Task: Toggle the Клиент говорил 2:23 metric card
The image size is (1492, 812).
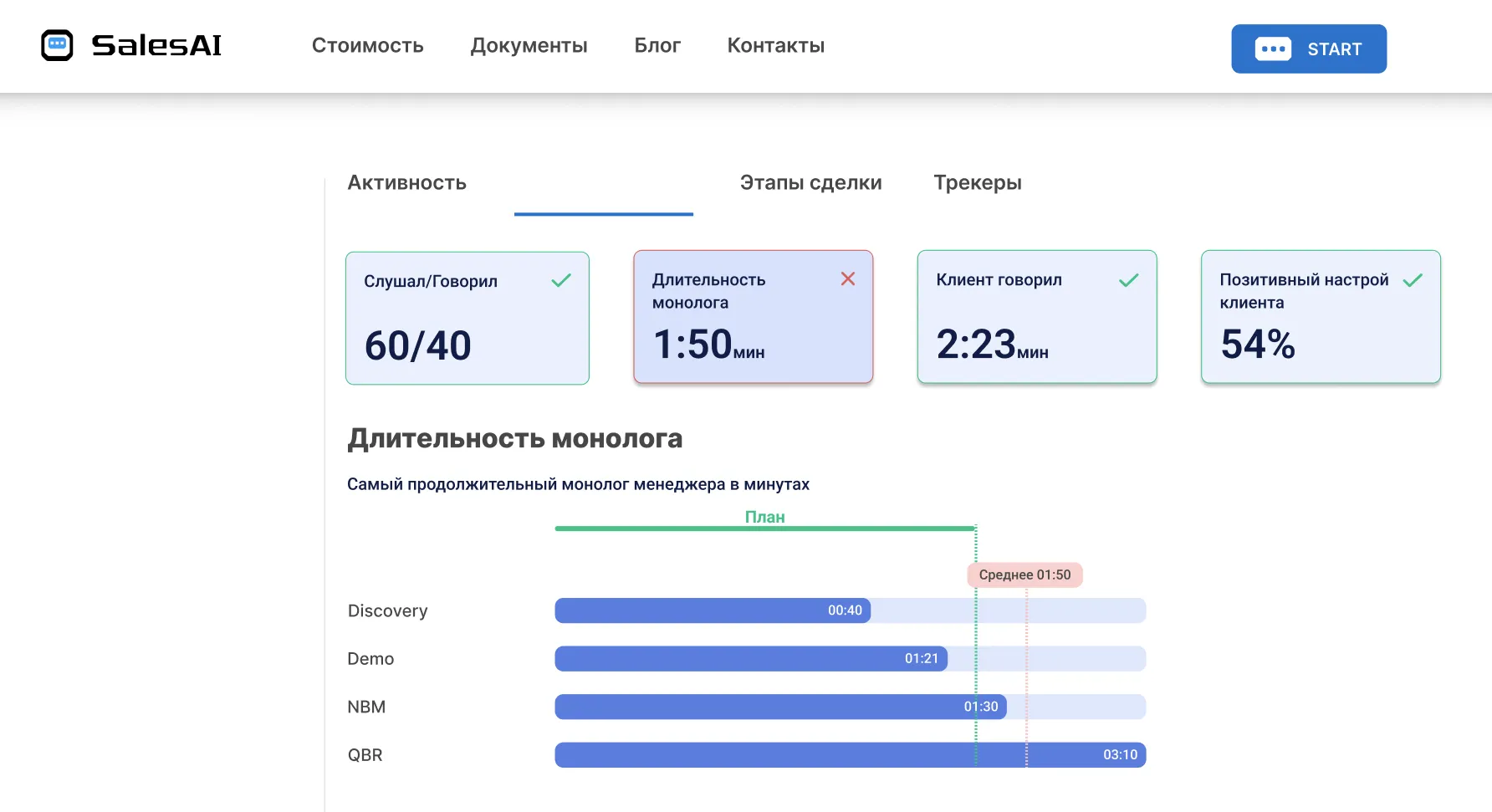Action: click(x=1036, y=318)
